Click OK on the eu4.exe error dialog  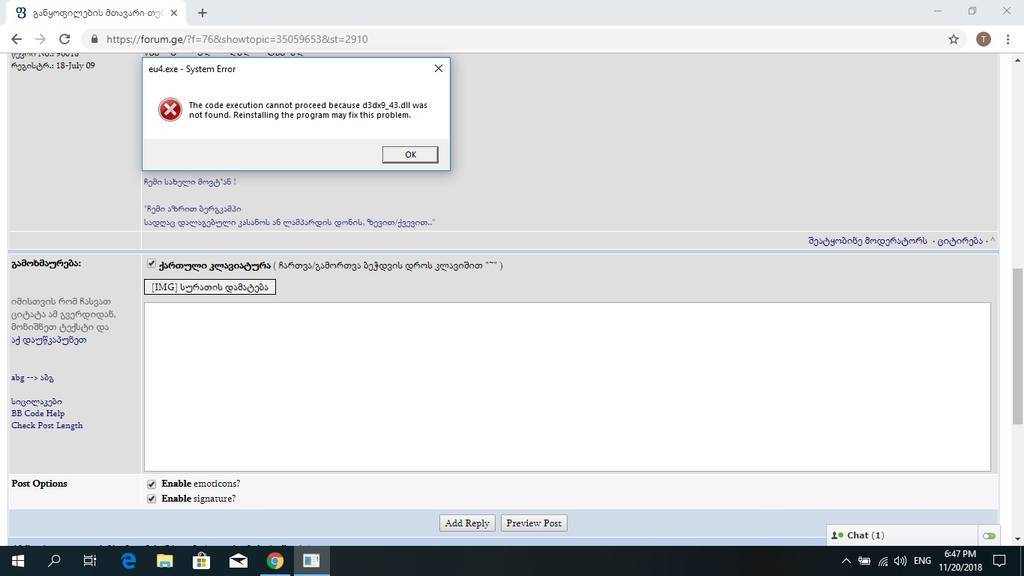(x=409, y=154)
